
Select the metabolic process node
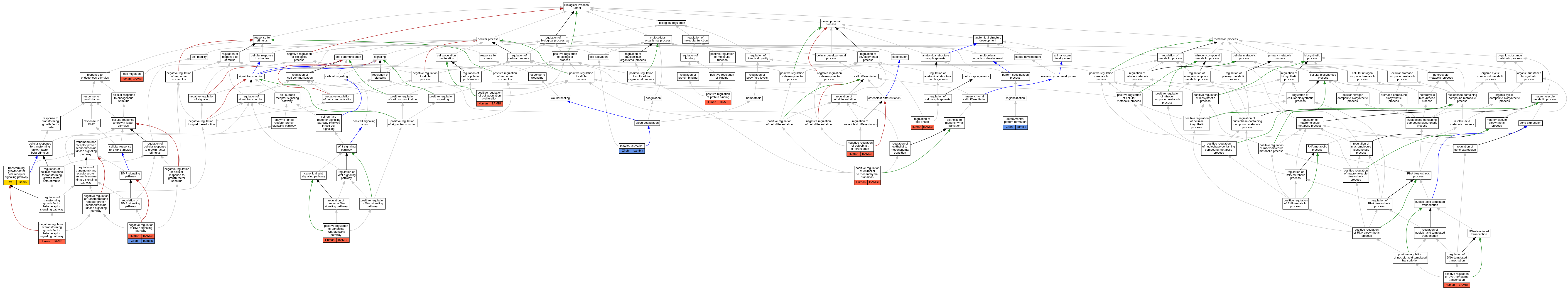[x=1225, y=39]
